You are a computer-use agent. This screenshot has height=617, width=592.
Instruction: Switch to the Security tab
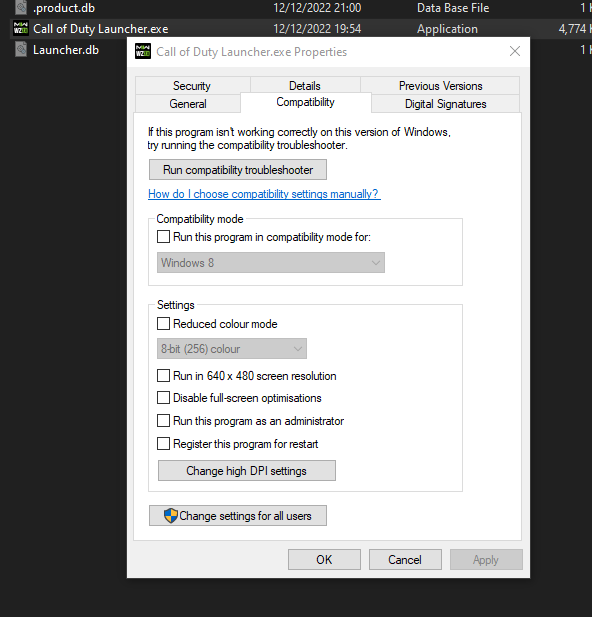click(192, 85)
